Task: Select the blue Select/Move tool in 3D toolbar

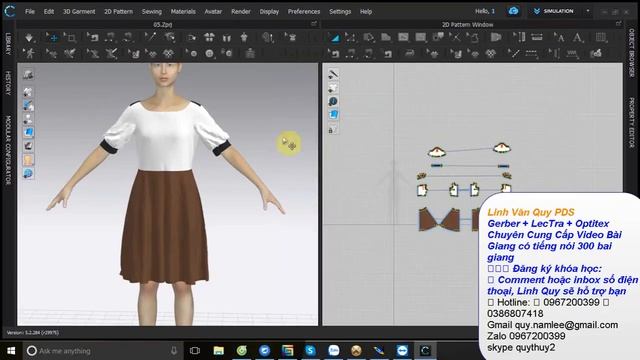Action: pyautogui.click(x=53, y=38)
